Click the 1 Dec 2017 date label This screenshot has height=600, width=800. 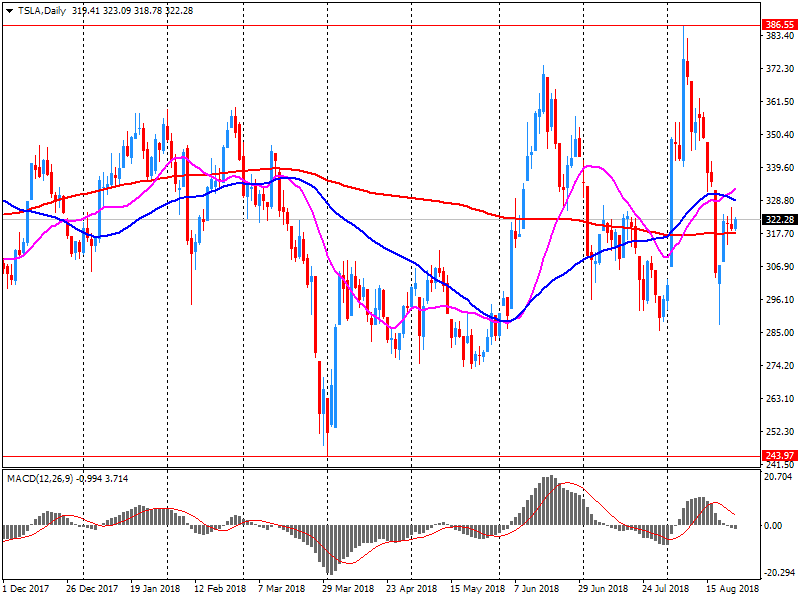tap(28, 589)
